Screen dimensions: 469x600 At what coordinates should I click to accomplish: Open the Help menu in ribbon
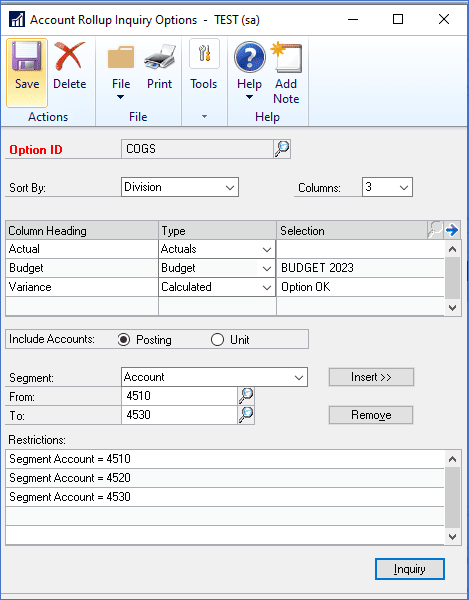[249, 71]
